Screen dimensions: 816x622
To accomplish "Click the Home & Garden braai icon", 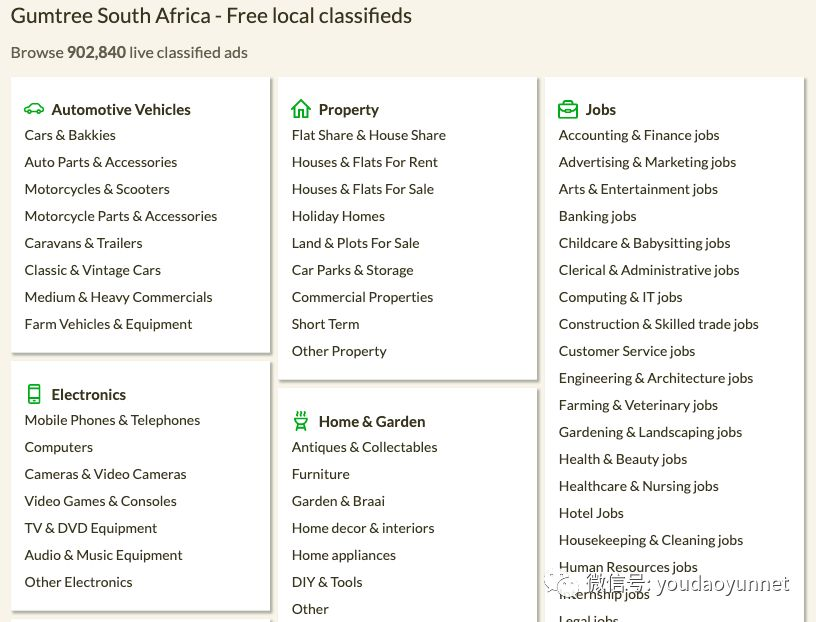I will 301,421.
